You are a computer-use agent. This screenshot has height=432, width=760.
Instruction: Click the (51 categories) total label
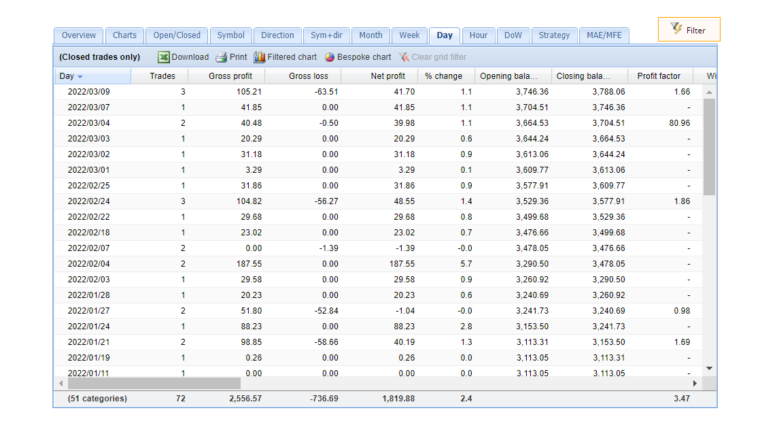(97, 399)
